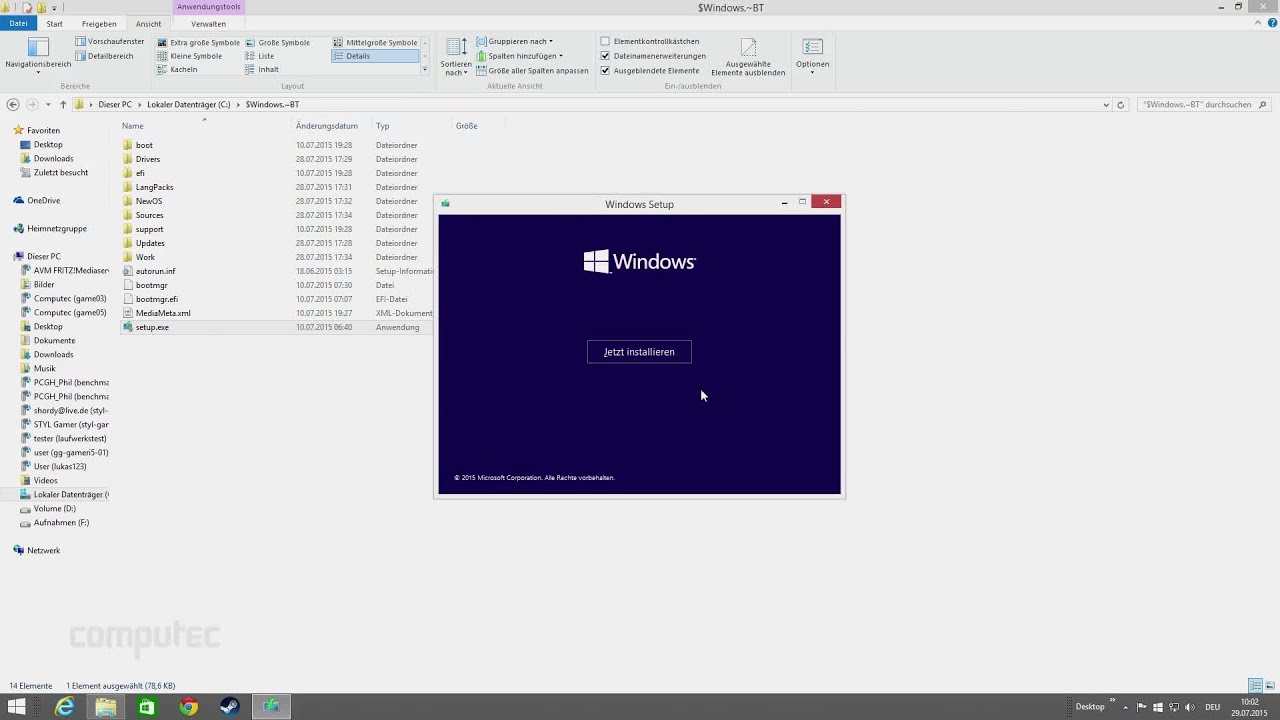Open recent locations dropdown arrow

pyautogui.click(x=48, y=104)
